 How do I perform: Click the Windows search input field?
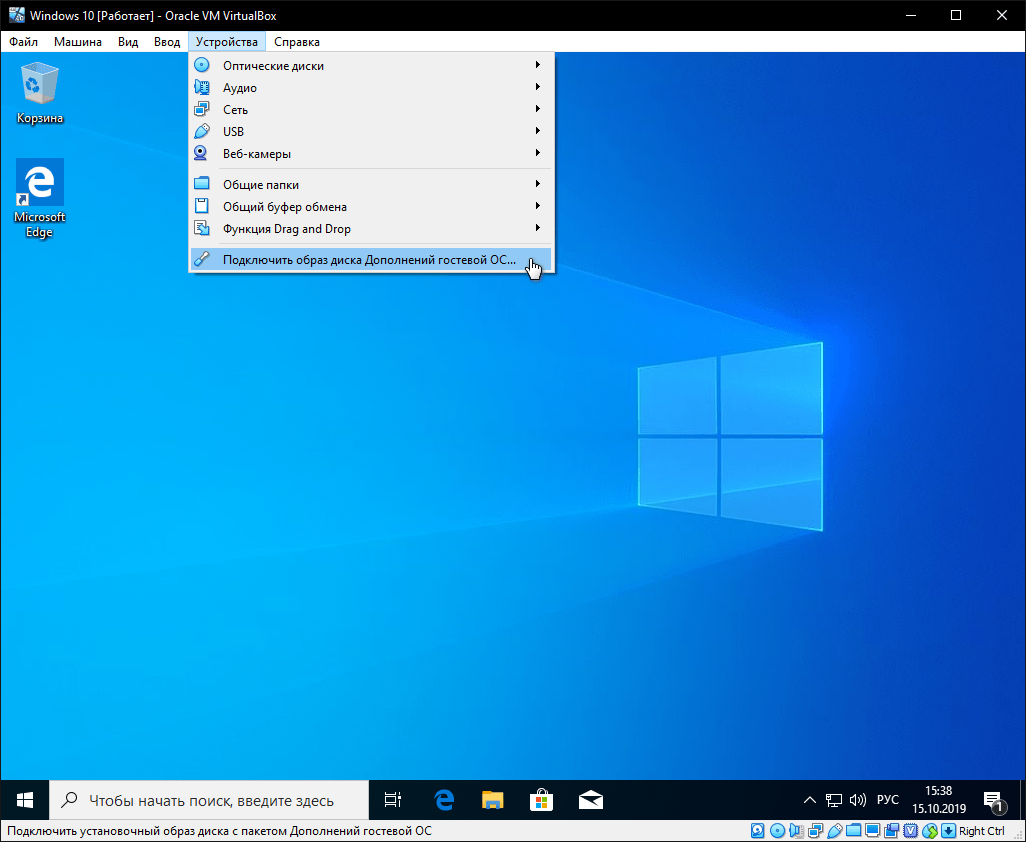pos(210,800)
